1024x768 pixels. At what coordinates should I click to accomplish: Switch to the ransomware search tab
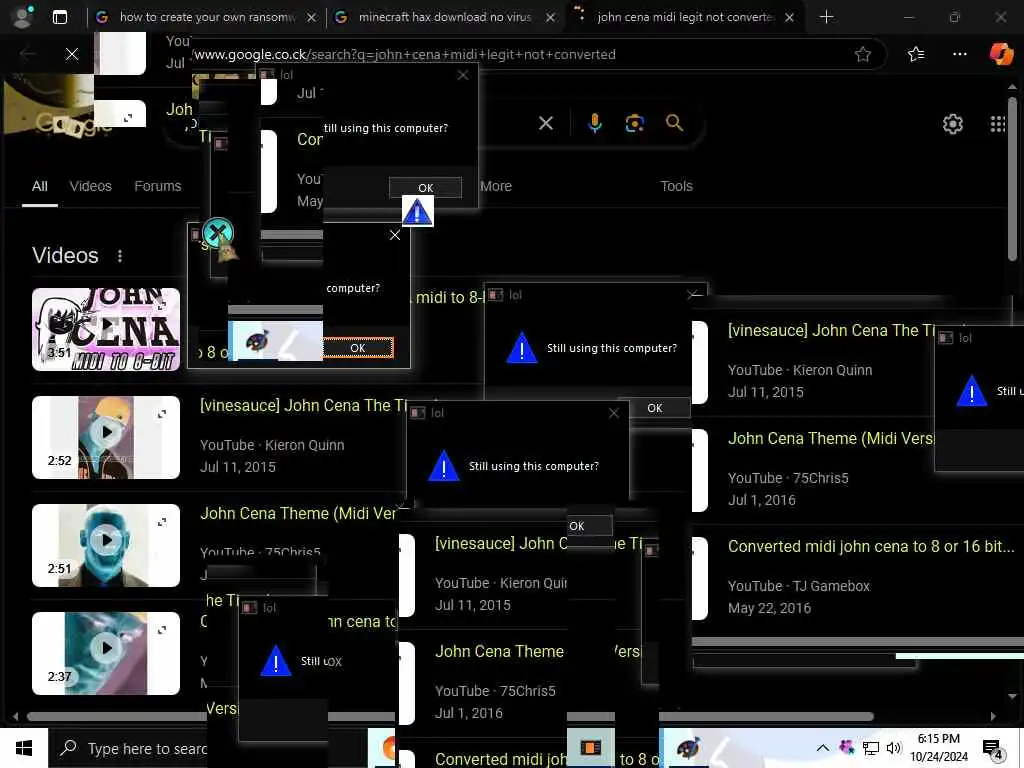pyautogui.click(x=206, y=17)
